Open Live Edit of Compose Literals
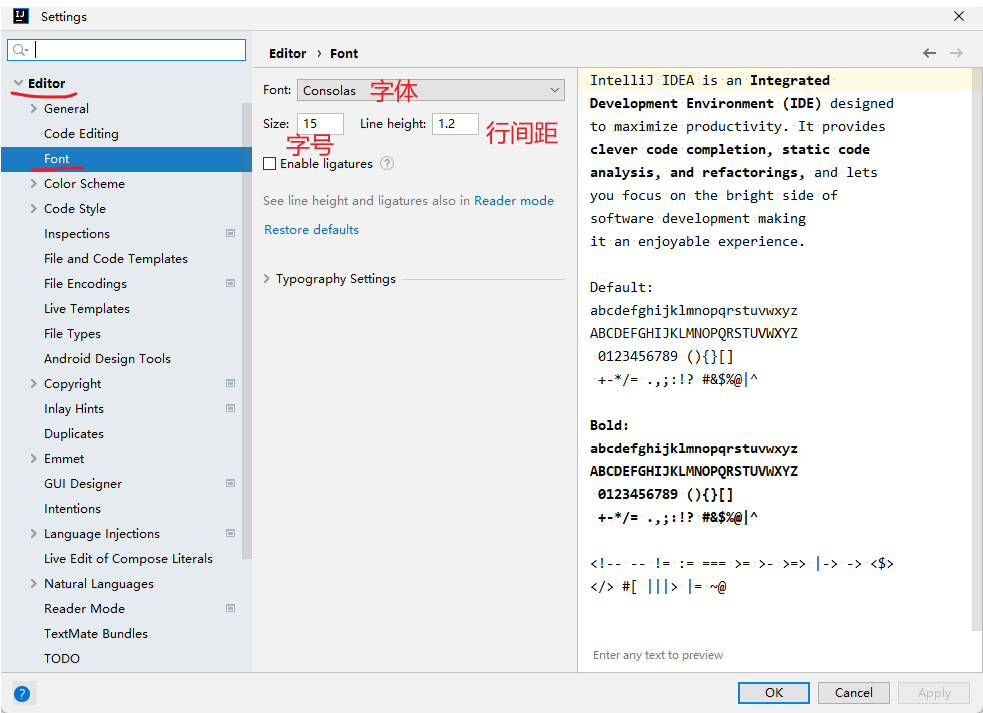This screenshot has width=983, height=713. coord(129,558)
